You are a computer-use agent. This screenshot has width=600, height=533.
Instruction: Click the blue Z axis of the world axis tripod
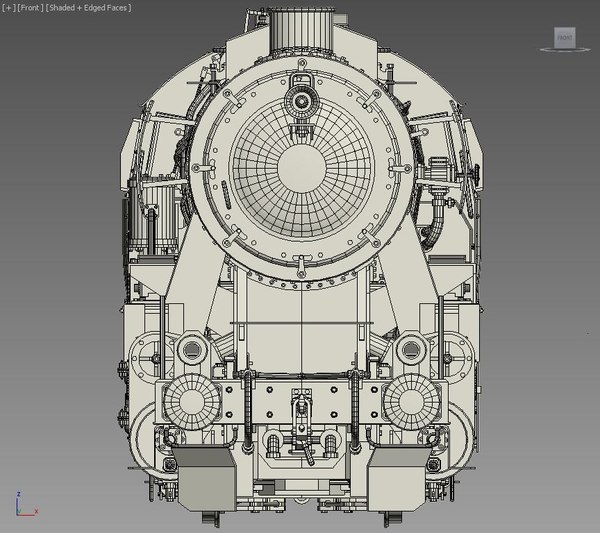18,499
